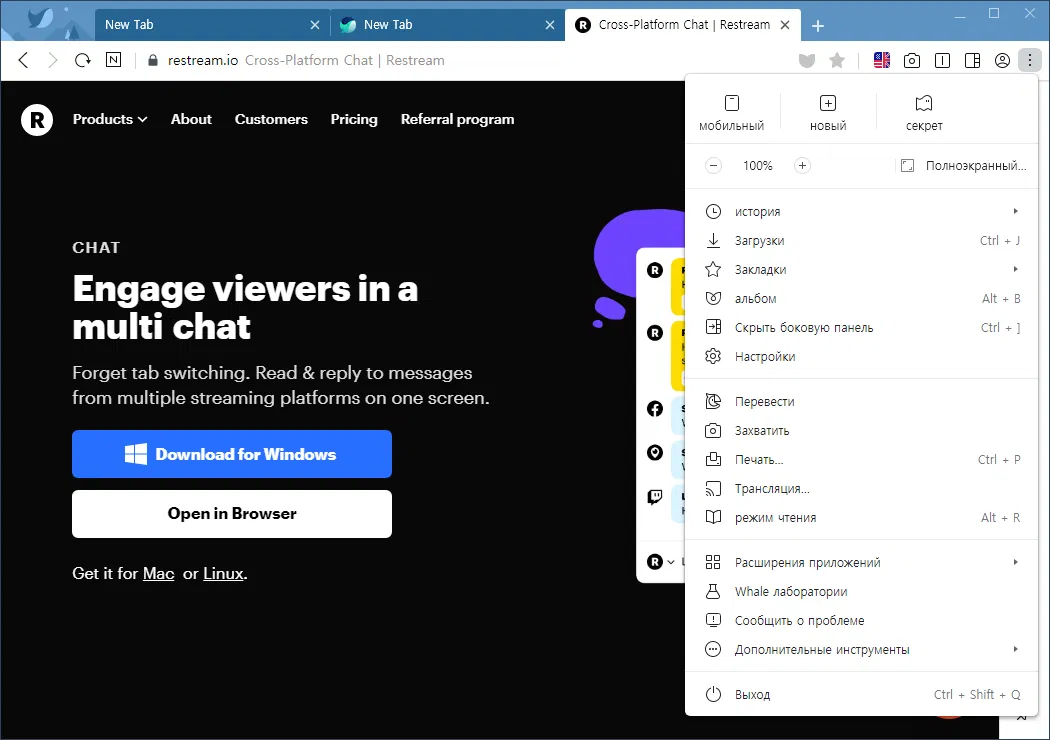Screen dimensions: 1050x740
Task: Enable режим чтения reader mode
Action: (x=862, y=518)
